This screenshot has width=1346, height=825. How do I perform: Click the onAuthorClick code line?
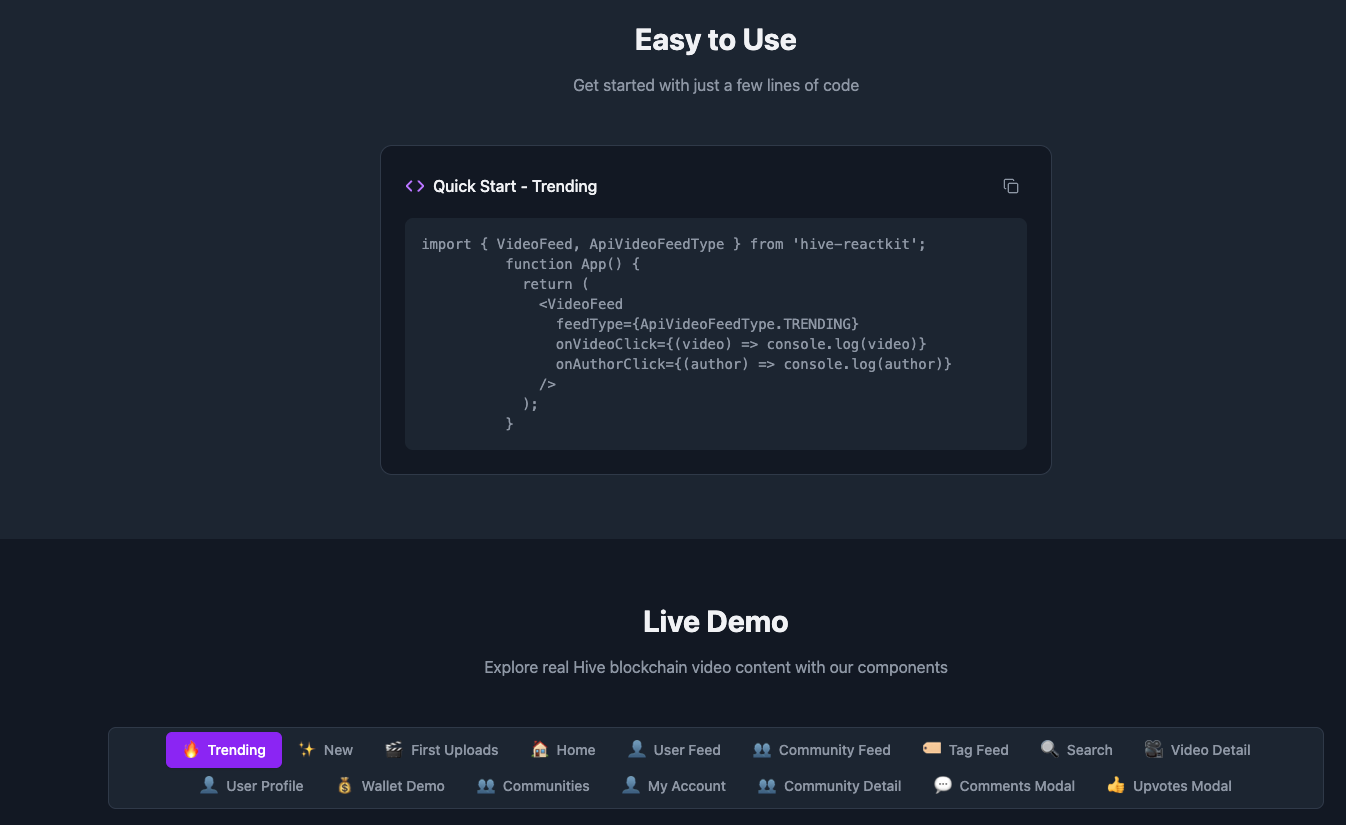click(x=754, y=364)
